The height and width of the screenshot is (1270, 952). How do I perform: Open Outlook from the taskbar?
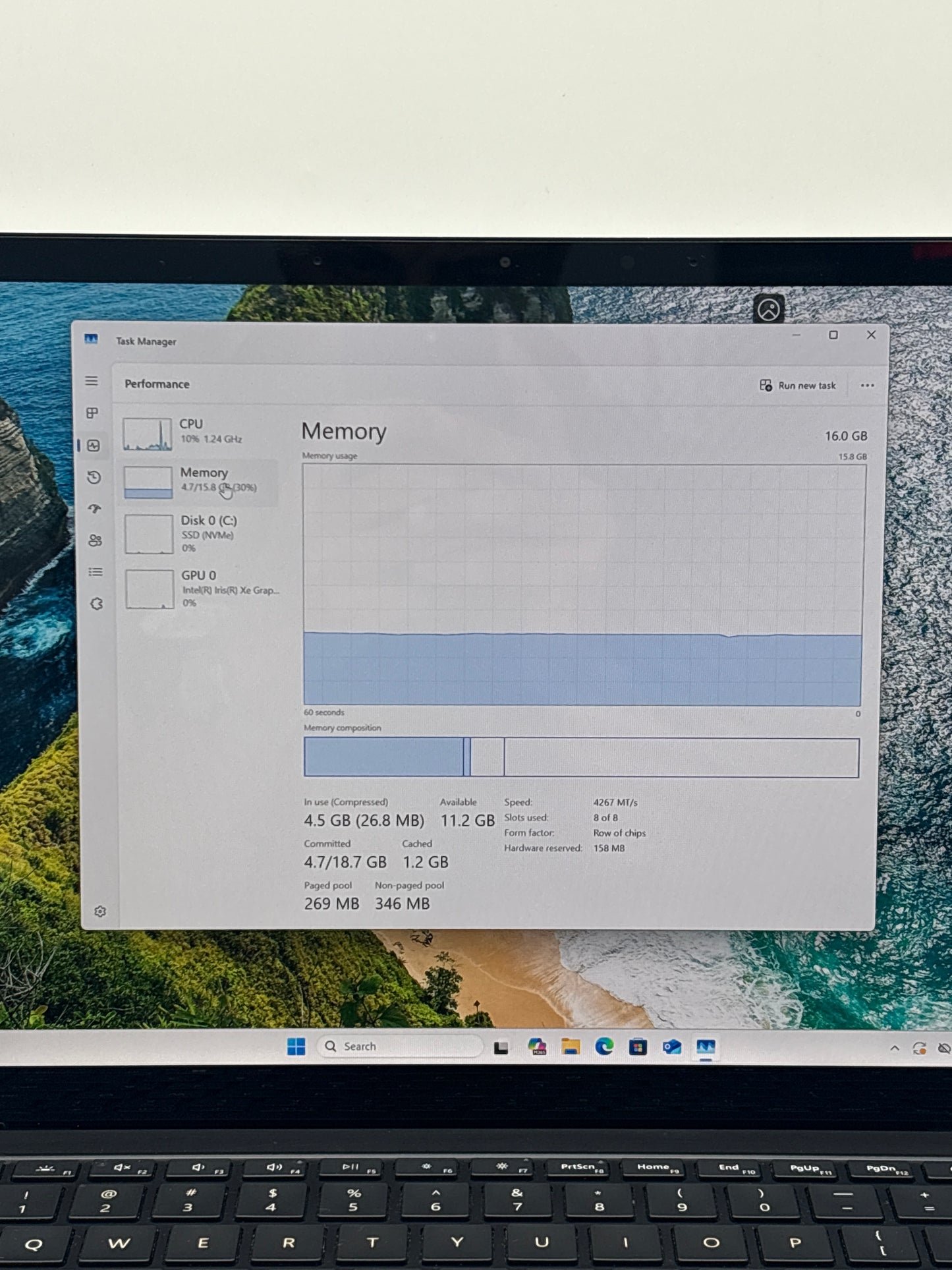(x=672, y=1047)
